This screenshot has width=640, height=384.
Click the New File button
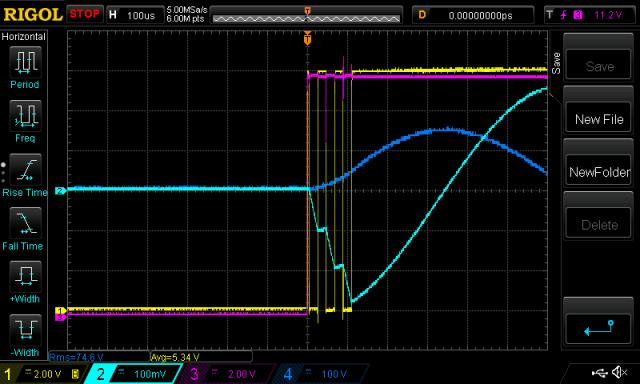598,119
